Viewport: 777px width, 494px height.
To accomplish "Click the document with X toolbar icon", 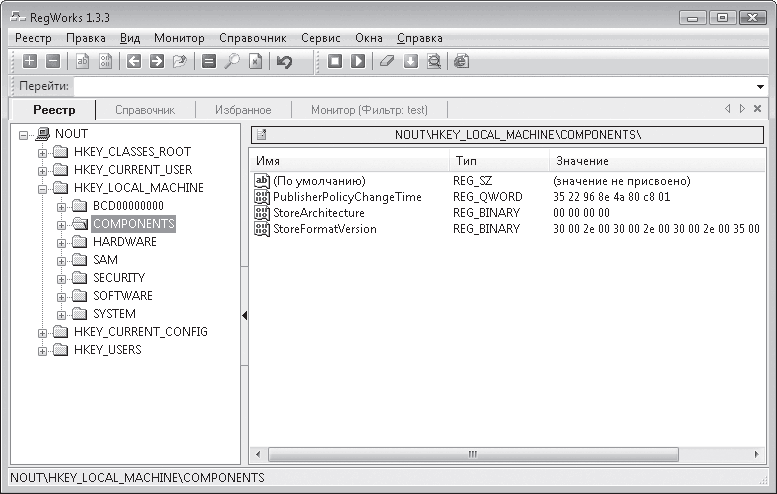I will (x=255, y=61).
